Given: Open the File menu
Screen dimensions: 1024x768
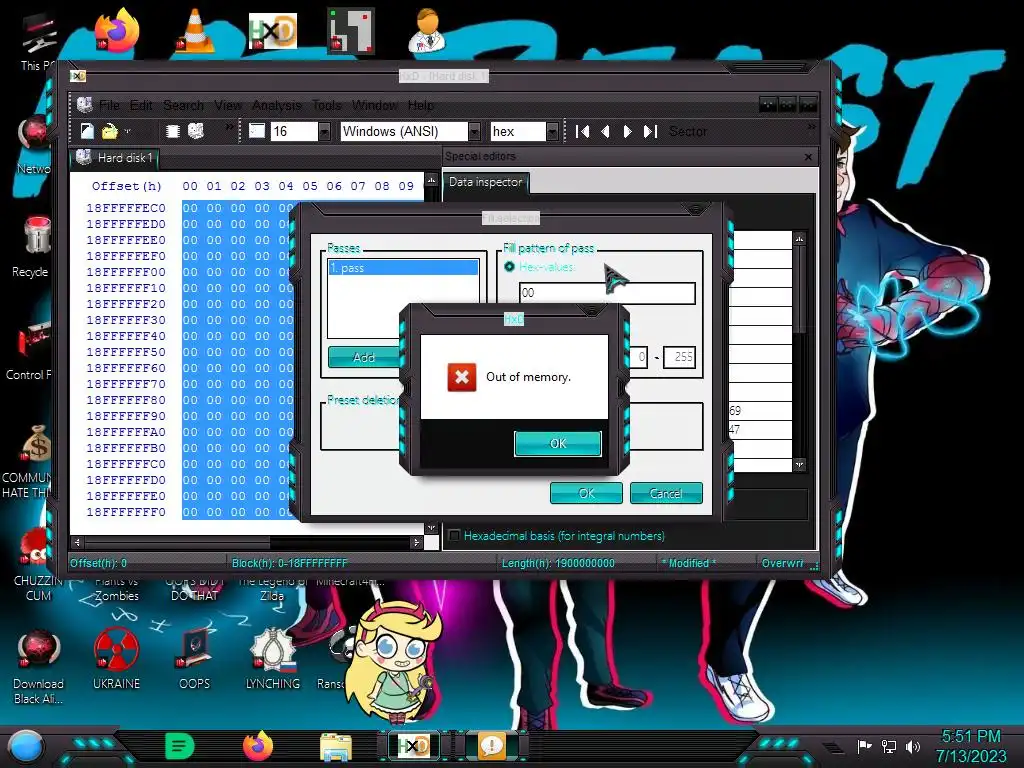Looking at the screenshot, I should coord(109,105).
